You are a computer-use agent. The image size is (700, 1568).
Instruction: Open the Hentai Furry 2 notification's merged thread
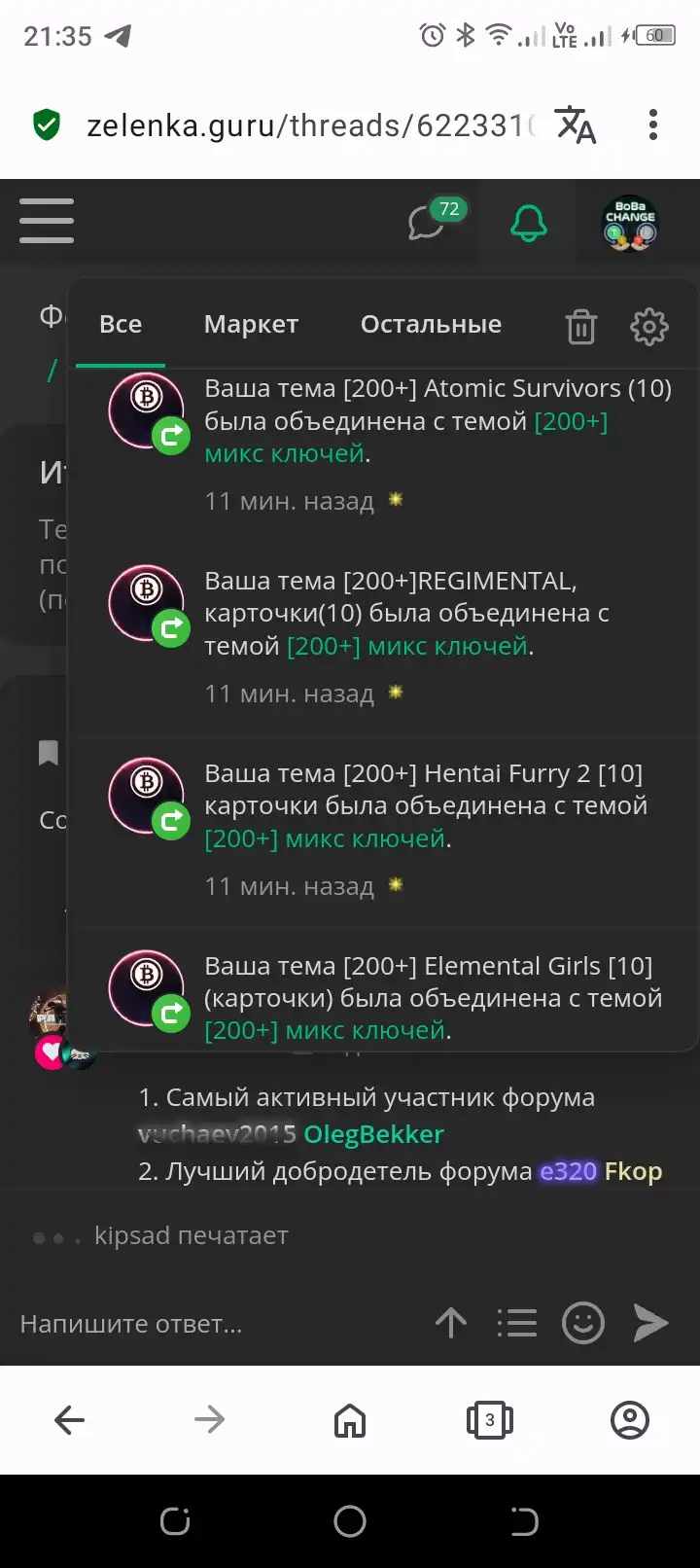[x=326, y=838]
